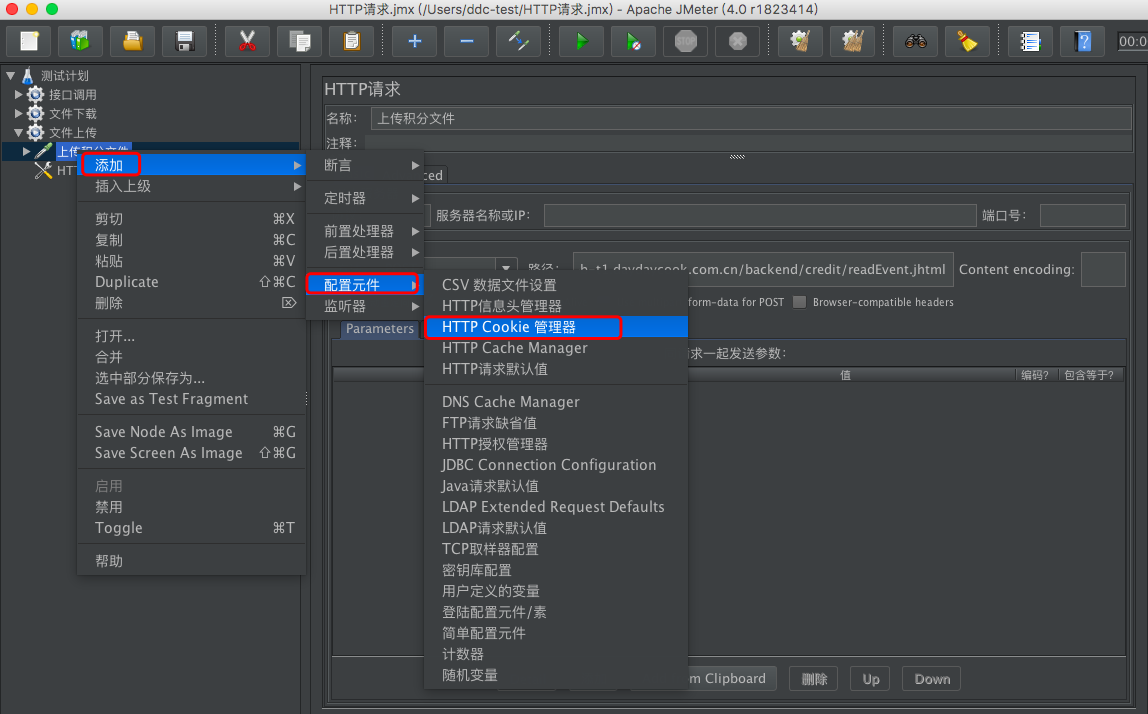Click the 服务器名称或IP input field
Image resolution: width=1148 pixels, height=714 pixels.
(760, 215)
